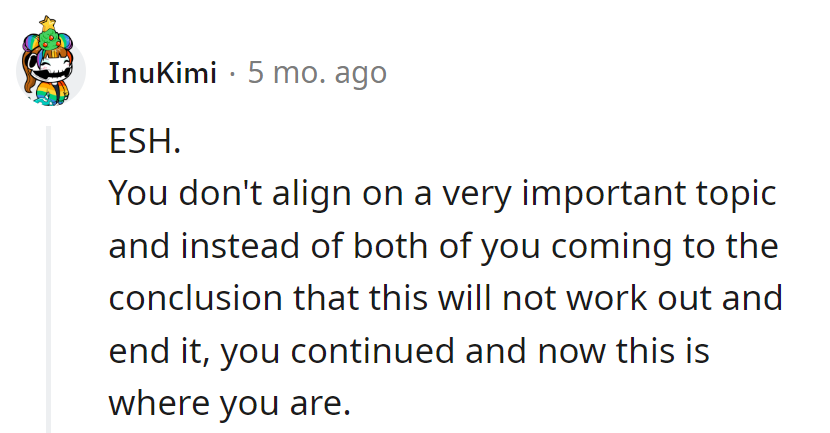830x433 pixels.
Task: Click the line starting 'and instead of both'
Action: [x=444, y=247]
